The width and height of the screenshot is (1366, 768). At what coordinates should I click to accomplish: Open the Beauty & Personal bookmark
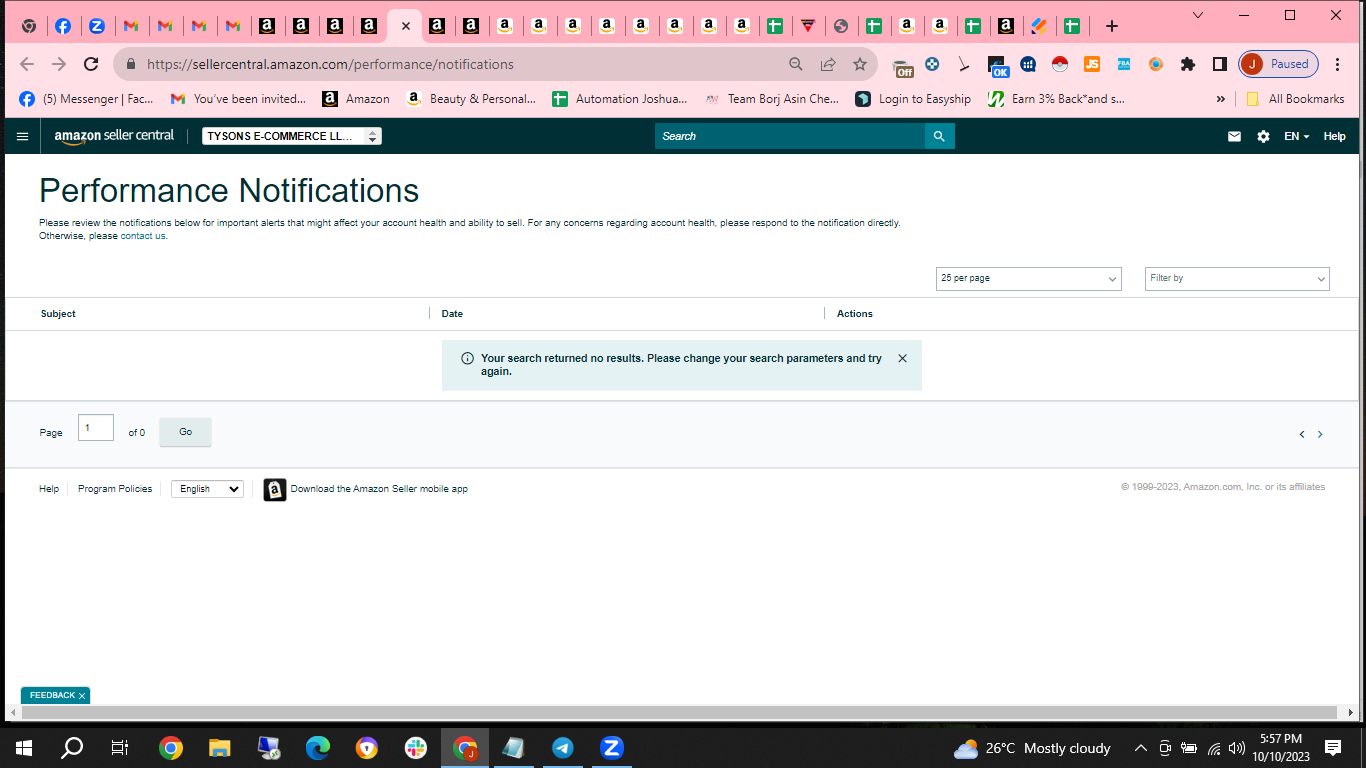tap(472, 99)
